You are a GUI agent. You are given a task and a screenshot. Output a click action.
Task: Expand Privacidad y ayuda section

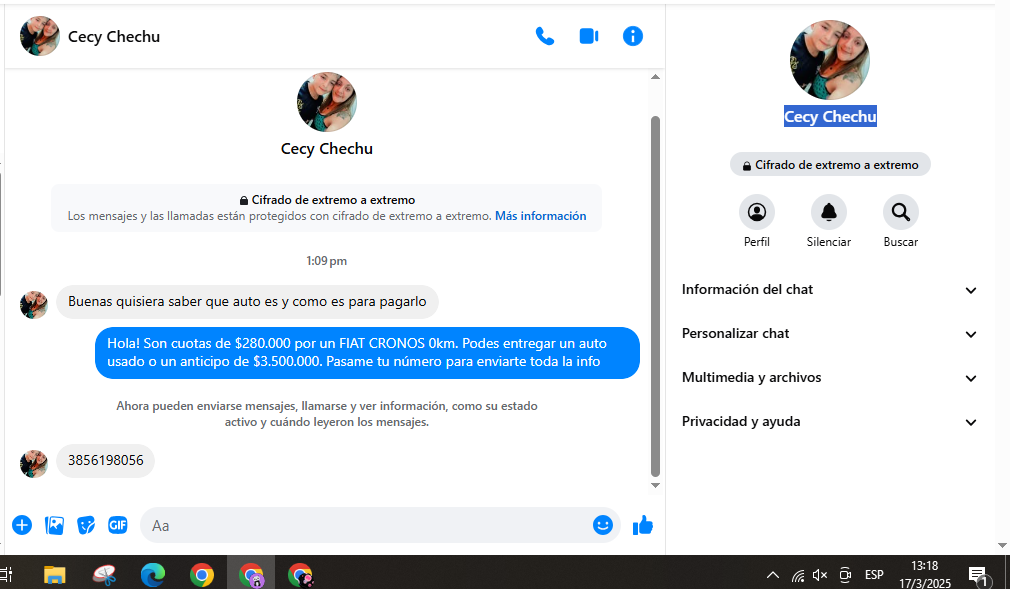[829, 422]
